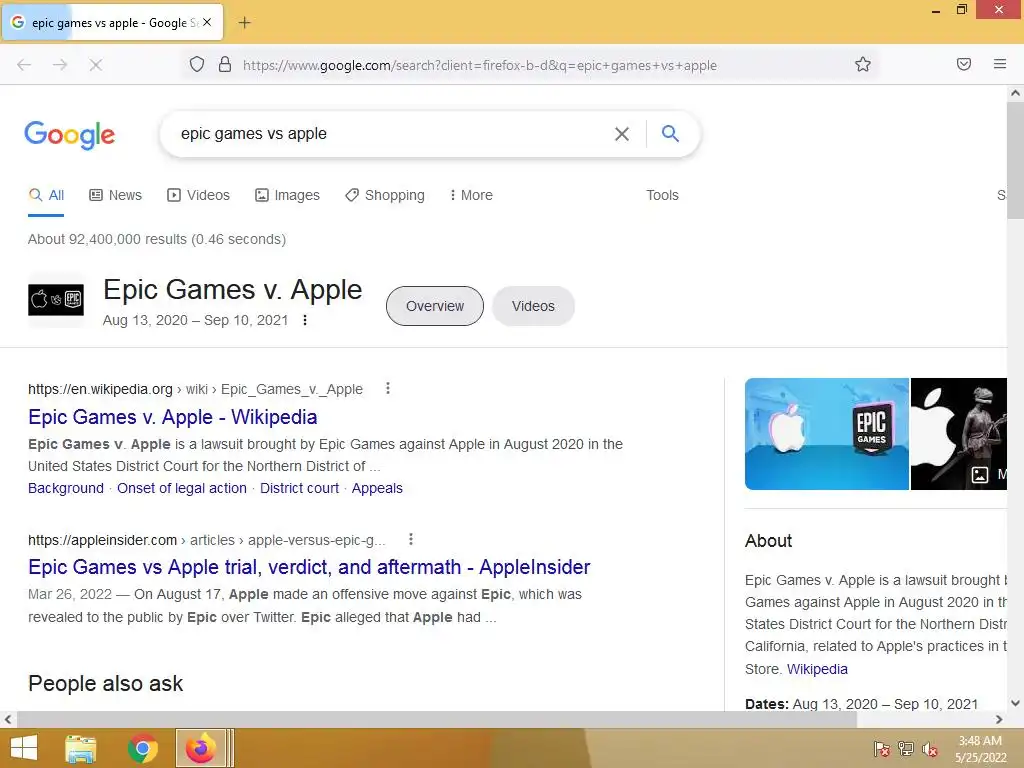Go to the Google logo homepage
Screen dimensions: 1024x768
[x=69, y=135]
